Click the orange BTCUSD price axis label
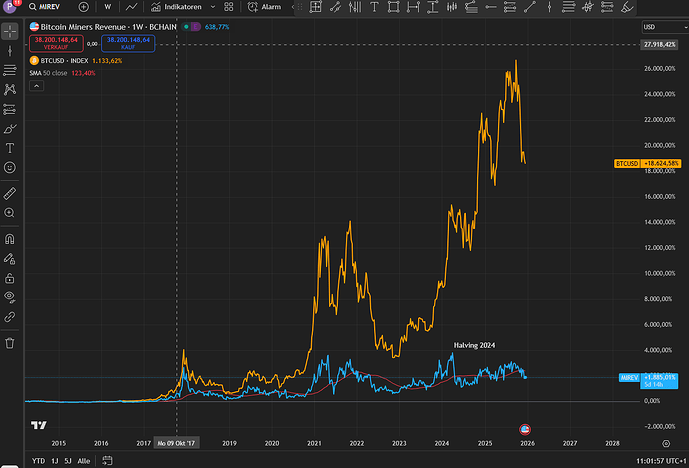689x468 pixels. 647,163
